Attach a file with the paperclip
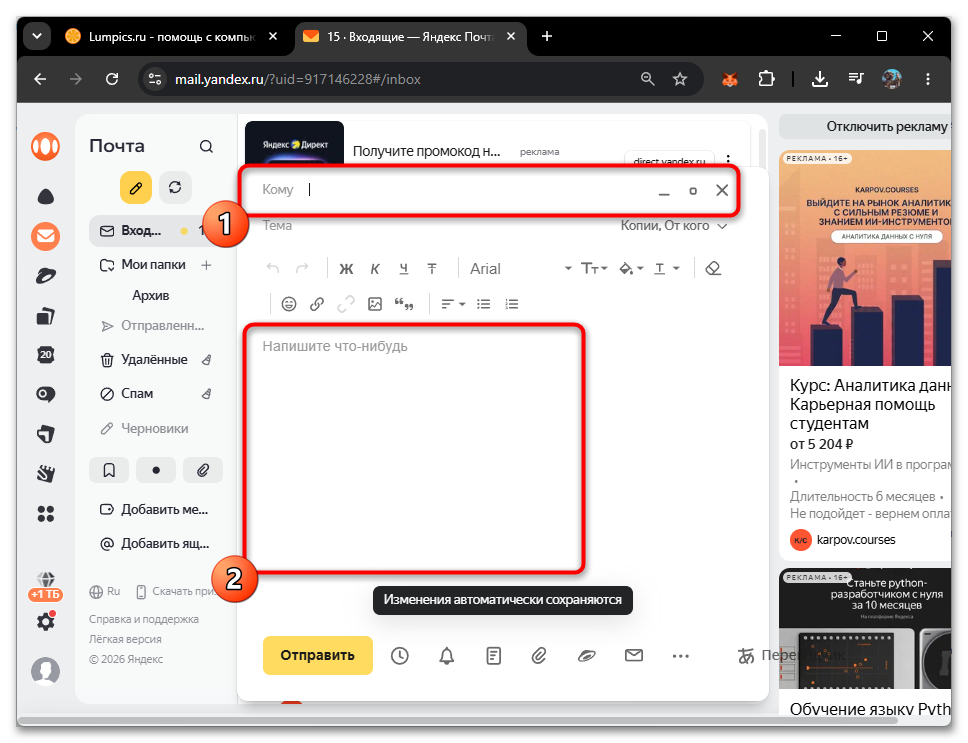The height and width of the screenshot is (743, 968). coord(539,656)
